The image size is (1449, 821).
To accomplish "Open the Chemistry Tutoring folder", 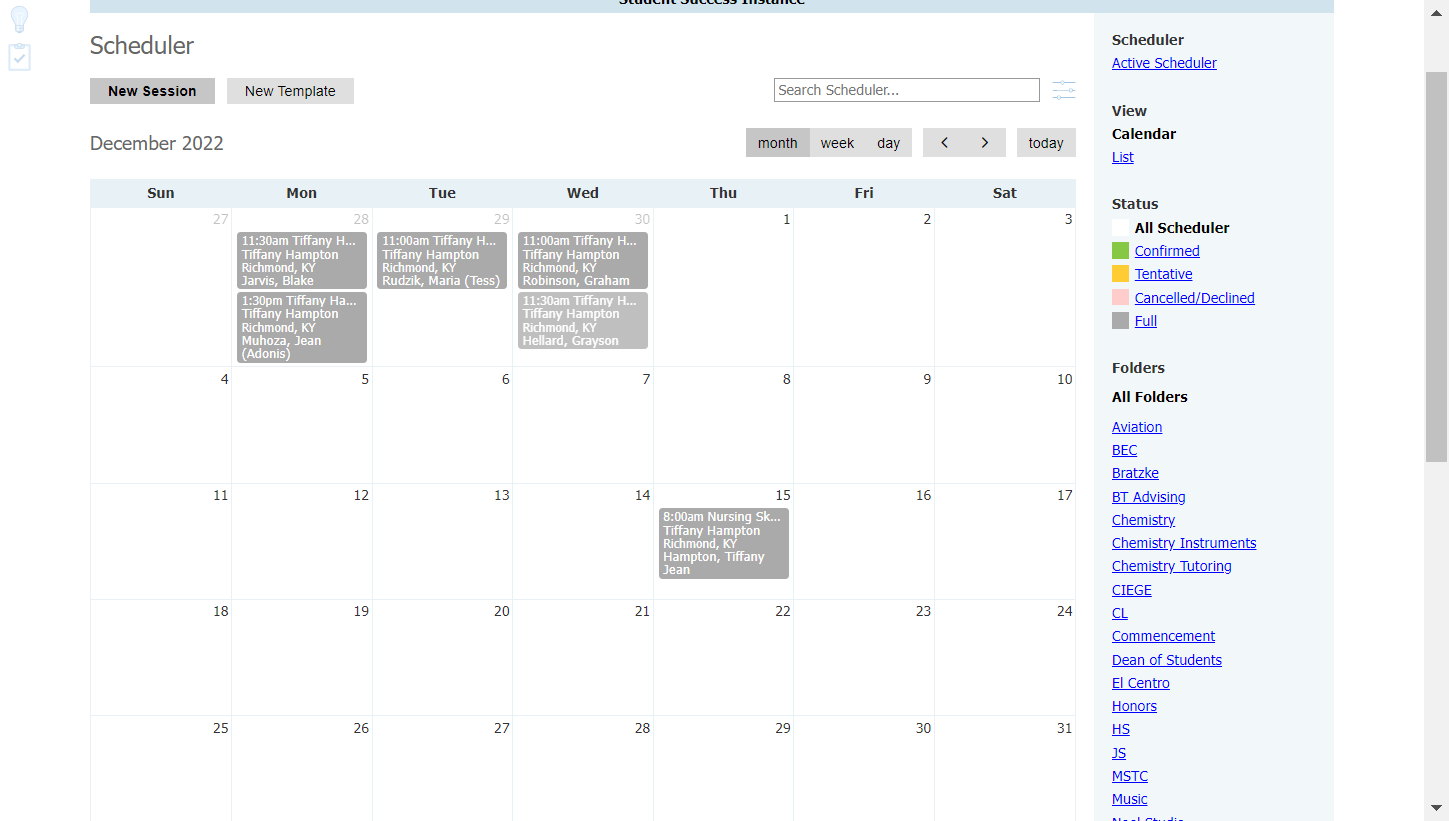I will pos(1171,566).
